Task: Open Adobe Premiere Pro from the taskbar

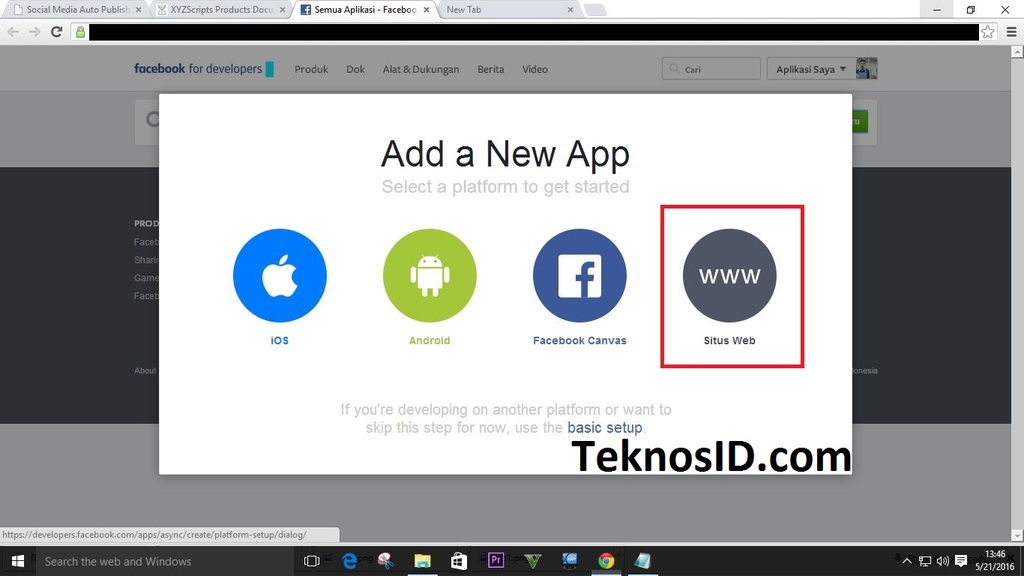Action: point(496,561)
